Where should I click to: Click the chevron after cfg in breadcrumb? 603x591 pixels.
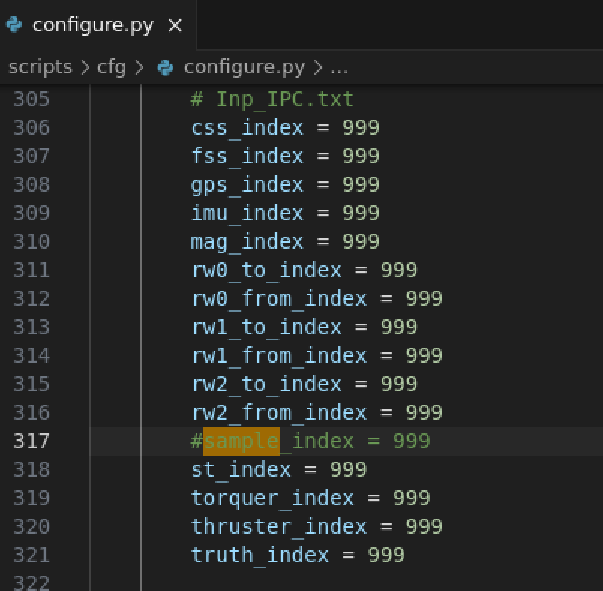pyautogui.click(x=139, y=68)
